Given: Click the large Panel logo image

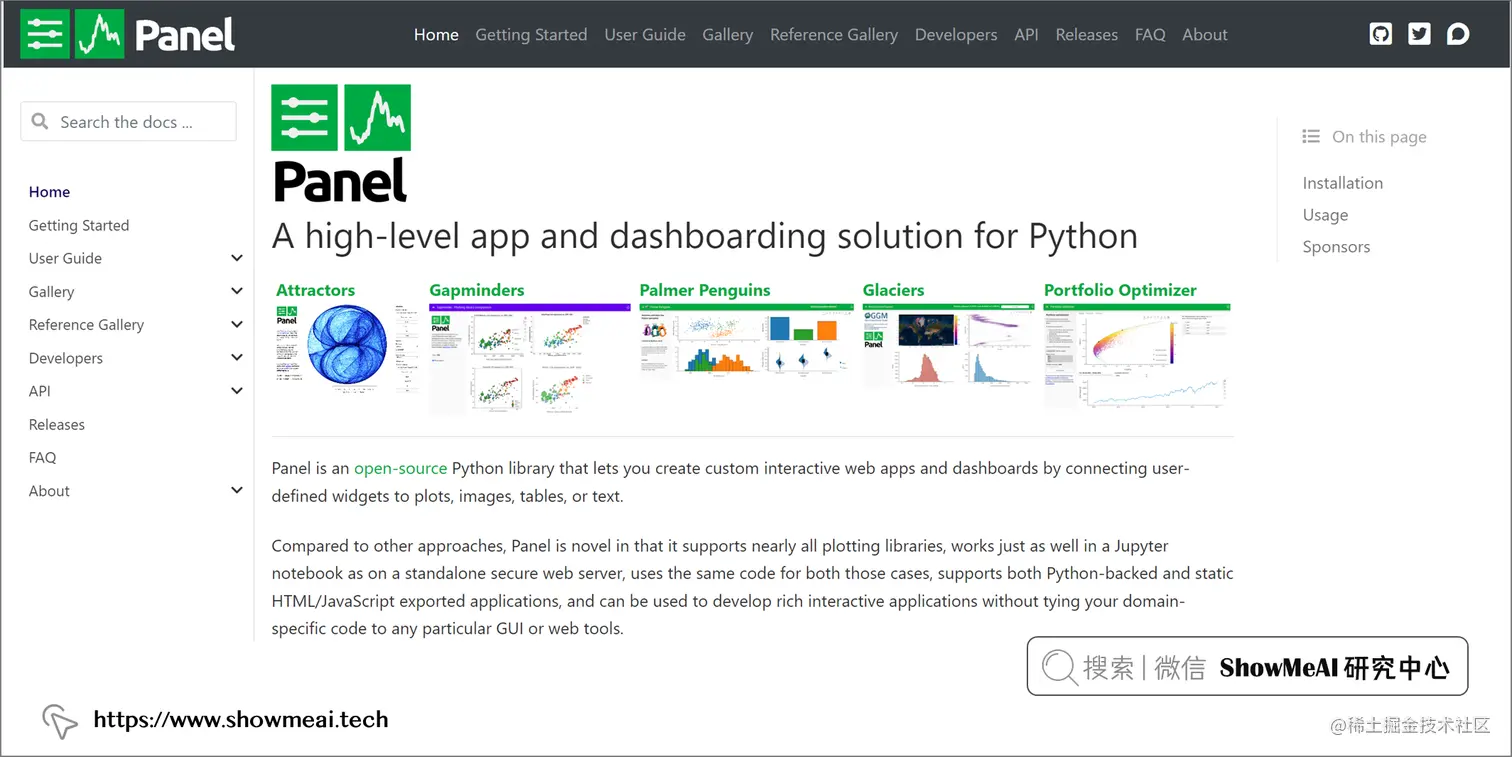Looking at the screenshot, I should tap(341, 143).
